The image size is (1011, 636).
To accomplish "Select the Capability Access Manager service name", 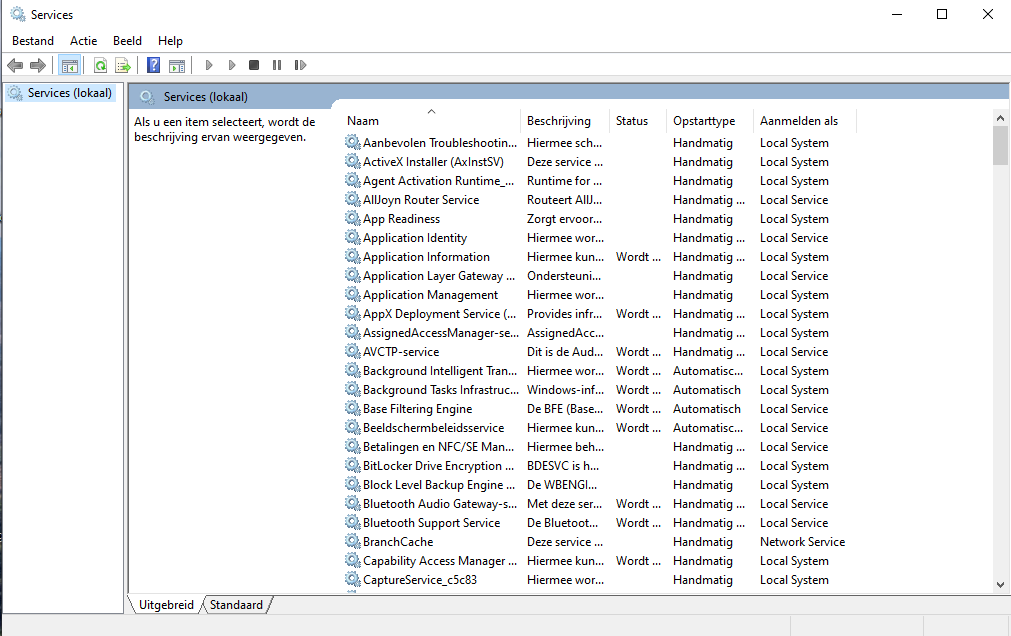I will (x=440, y=561).
